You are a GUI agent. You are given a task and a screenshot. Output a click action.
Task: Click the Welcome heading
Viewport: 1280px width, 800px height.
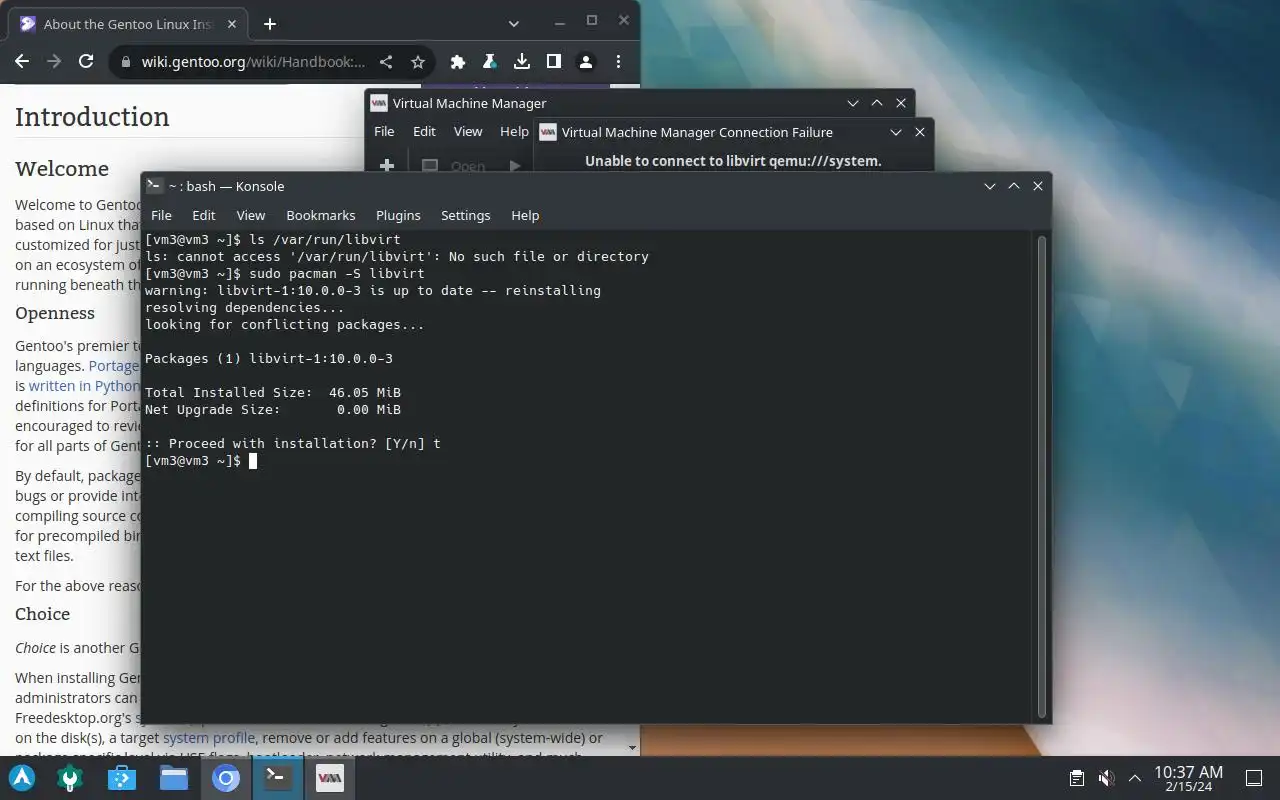tap(62, 169)
